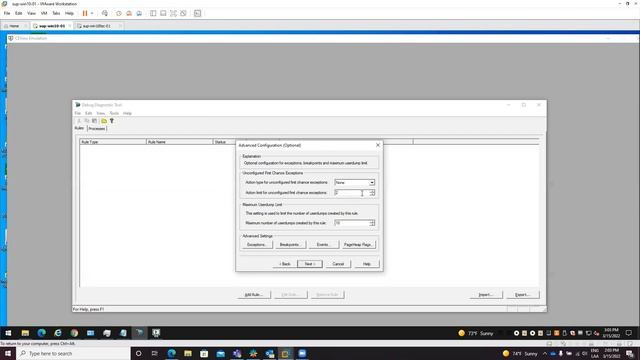Open the VMware File menu
Screen dimensions: 640x360
click(7, 13)
